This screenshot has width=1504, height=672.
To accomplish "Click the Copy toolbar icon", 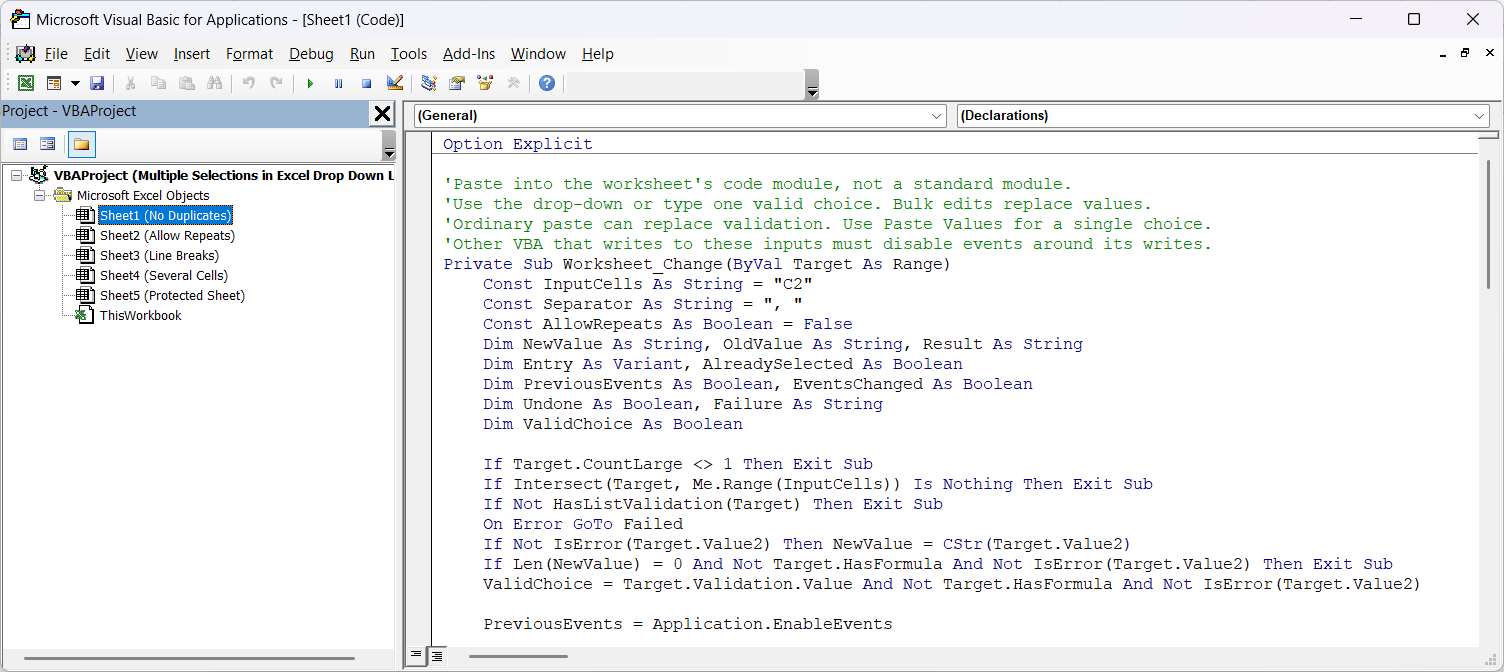I will 158,83.
